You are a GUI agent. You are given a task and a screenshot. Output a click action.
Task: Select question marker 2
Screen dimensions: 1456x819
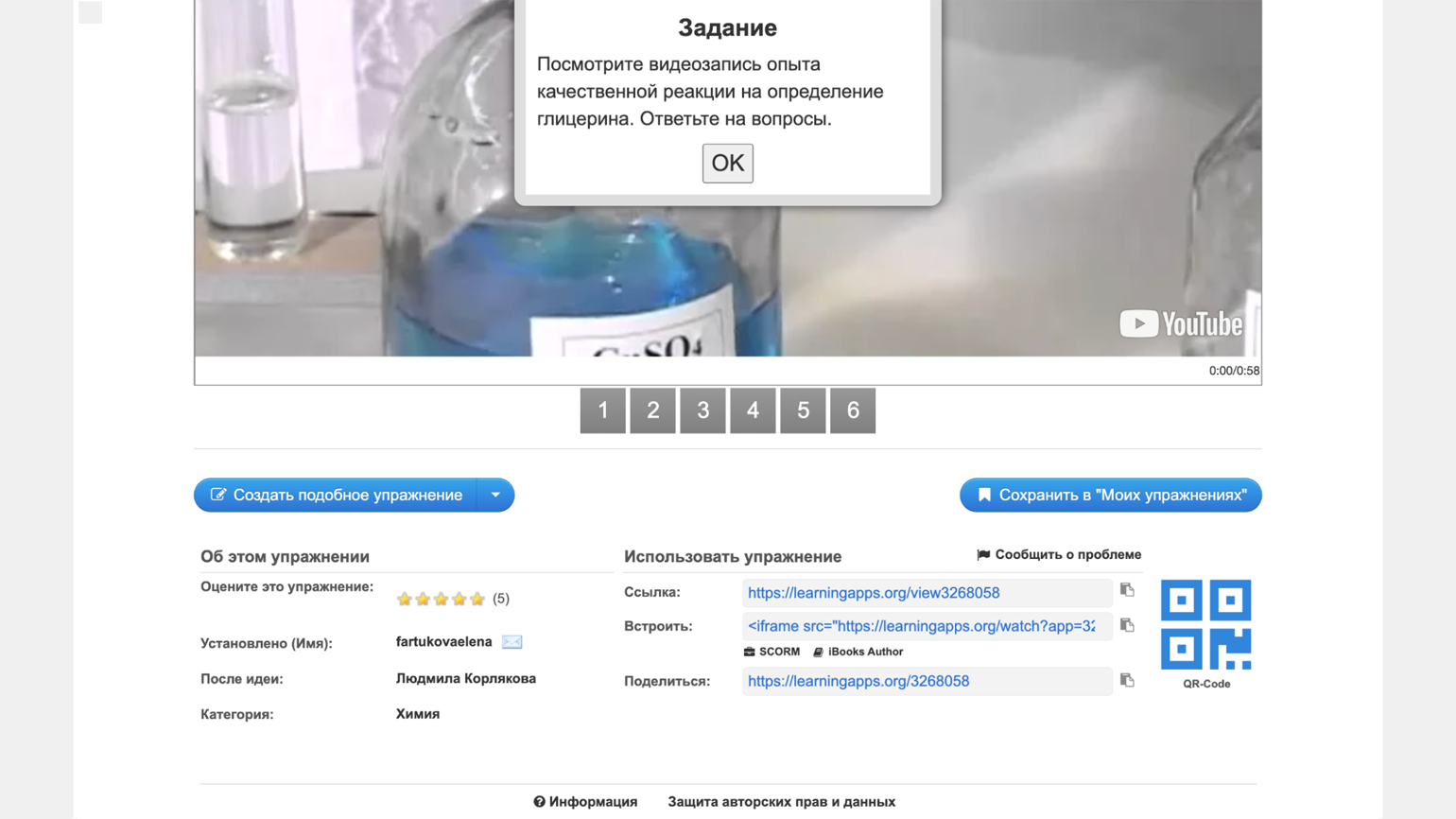coord(652,410)
